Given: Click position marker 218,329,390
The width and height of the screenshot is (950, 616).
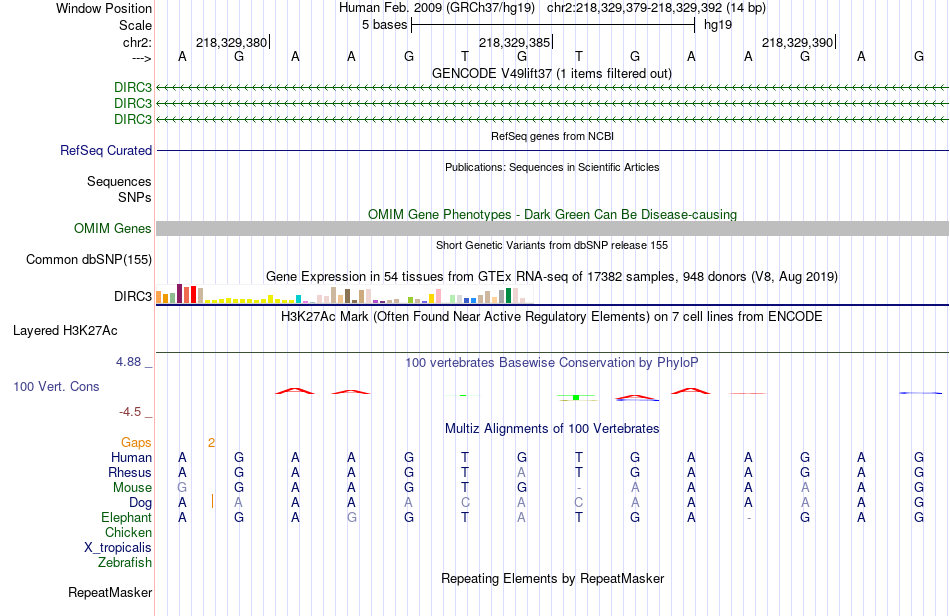Looking at the screenshot, I should click(797, 42).
